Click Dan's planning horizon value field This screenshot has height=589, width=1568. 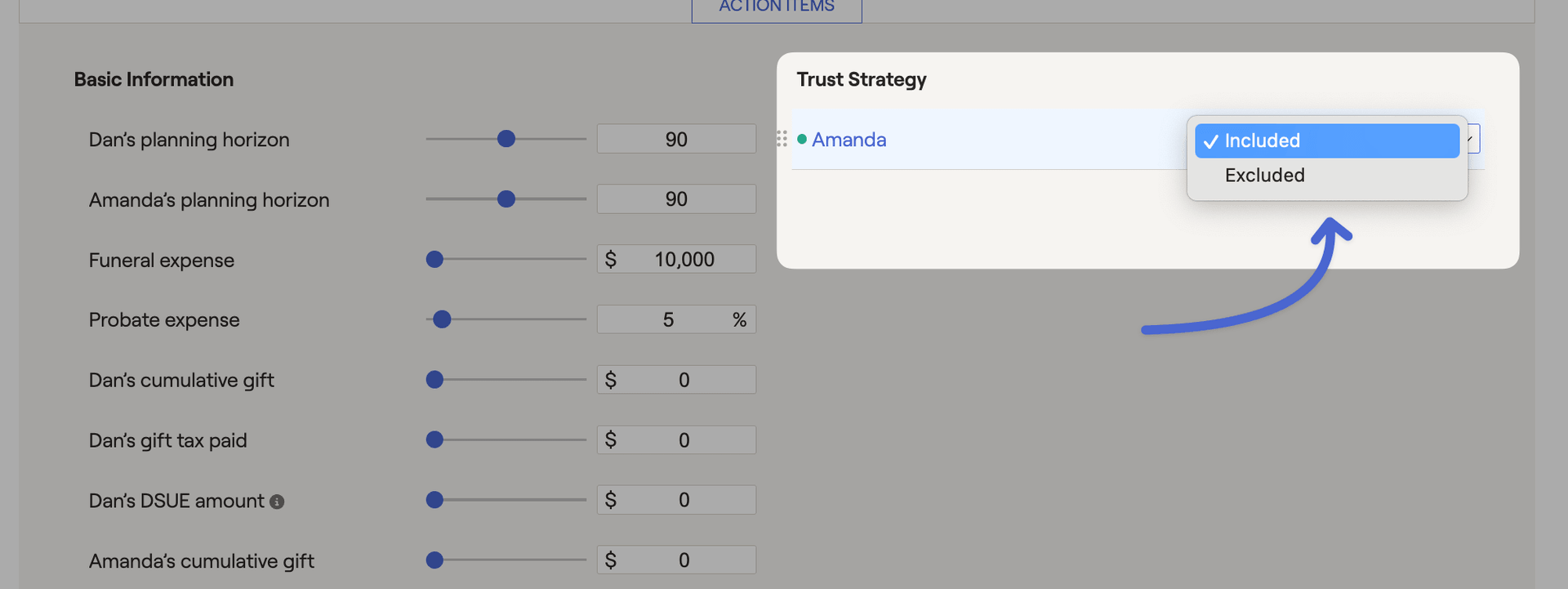[676, 139]
